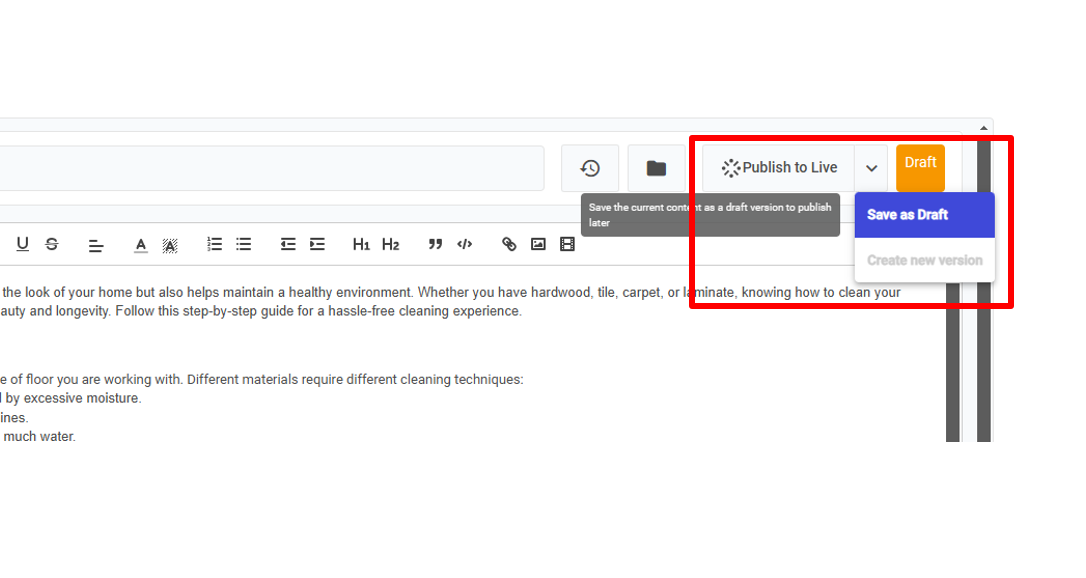This screenshot has height=578, width=1086.
Task: Insert a hyperlink
Action: point(509,244)
